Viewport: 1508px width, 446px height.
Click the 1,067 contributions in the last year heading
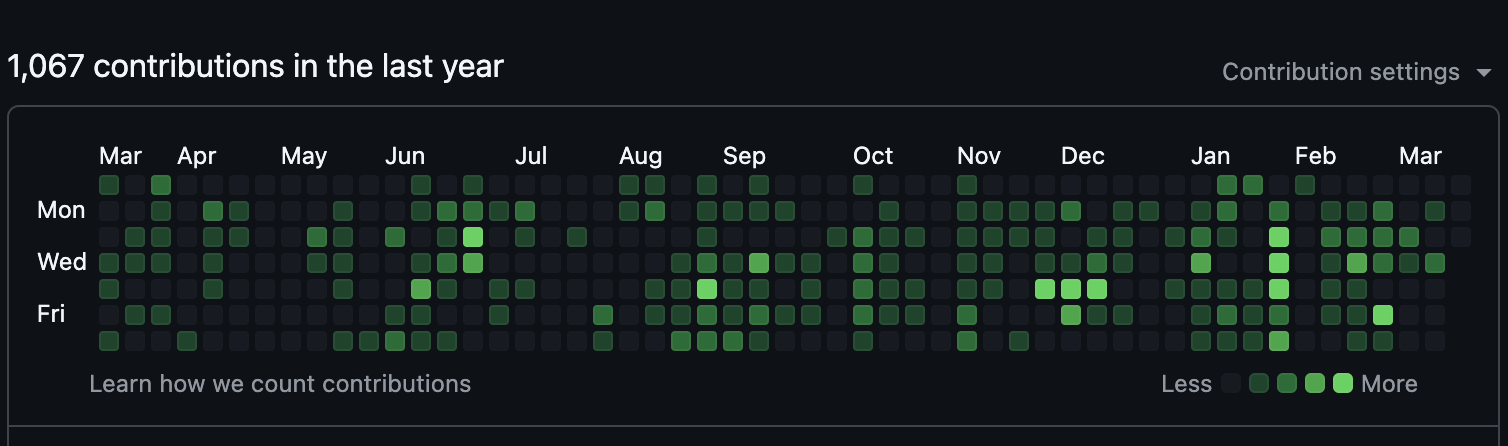tap(255, 67)
